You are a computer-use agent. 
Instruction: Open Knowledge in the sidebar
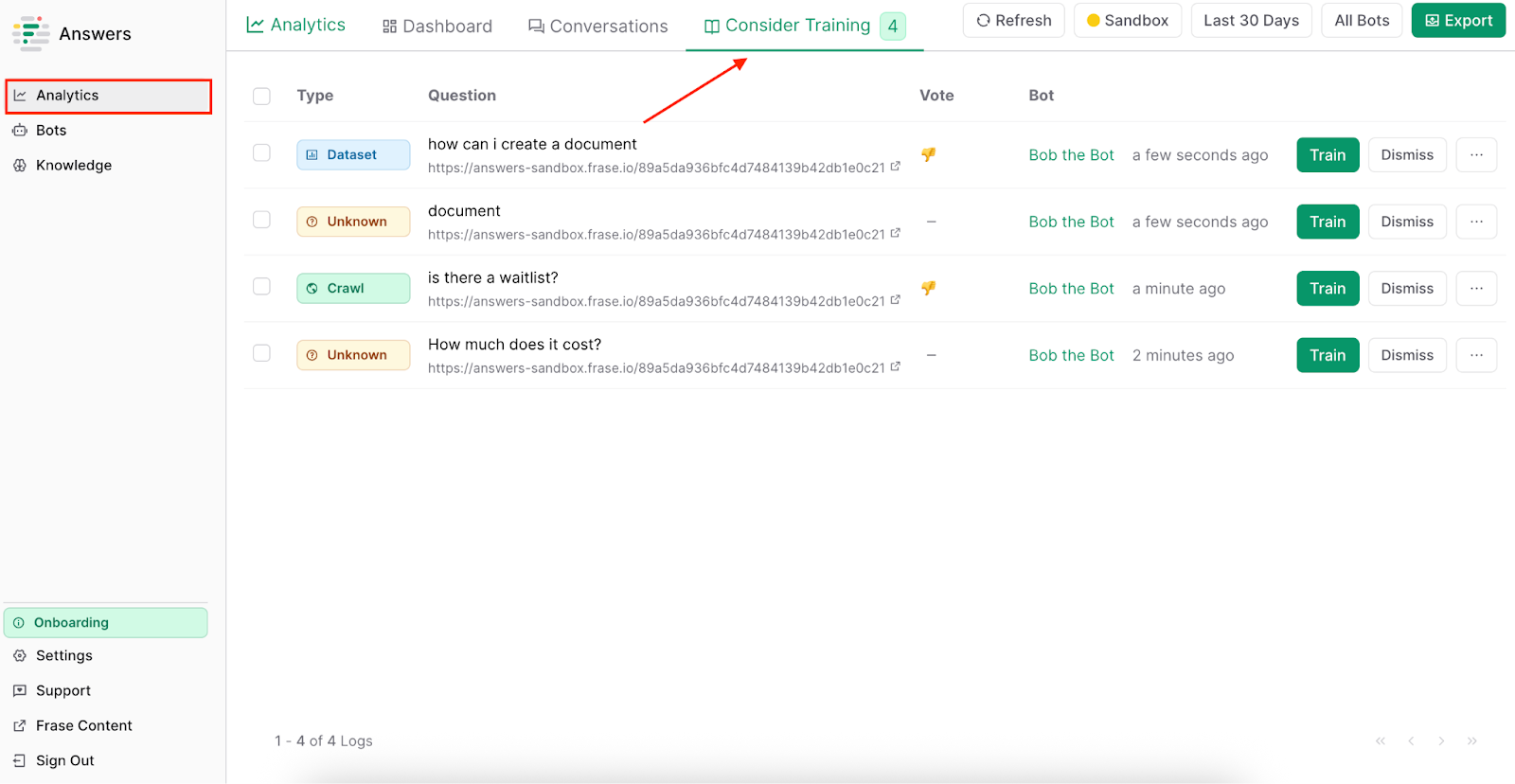74,166
